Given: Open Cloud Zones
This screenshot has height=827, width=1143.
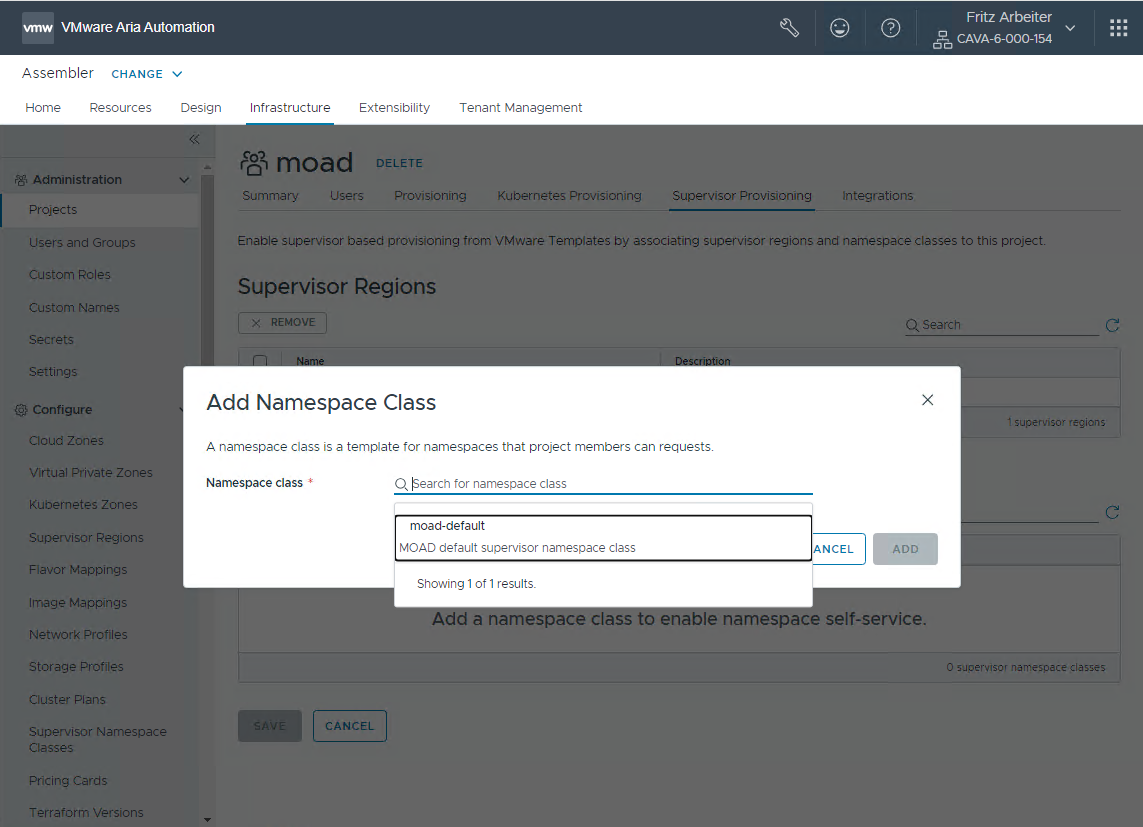Looking at the screenshot, I should pyautogui.click(x=66, y=441).
